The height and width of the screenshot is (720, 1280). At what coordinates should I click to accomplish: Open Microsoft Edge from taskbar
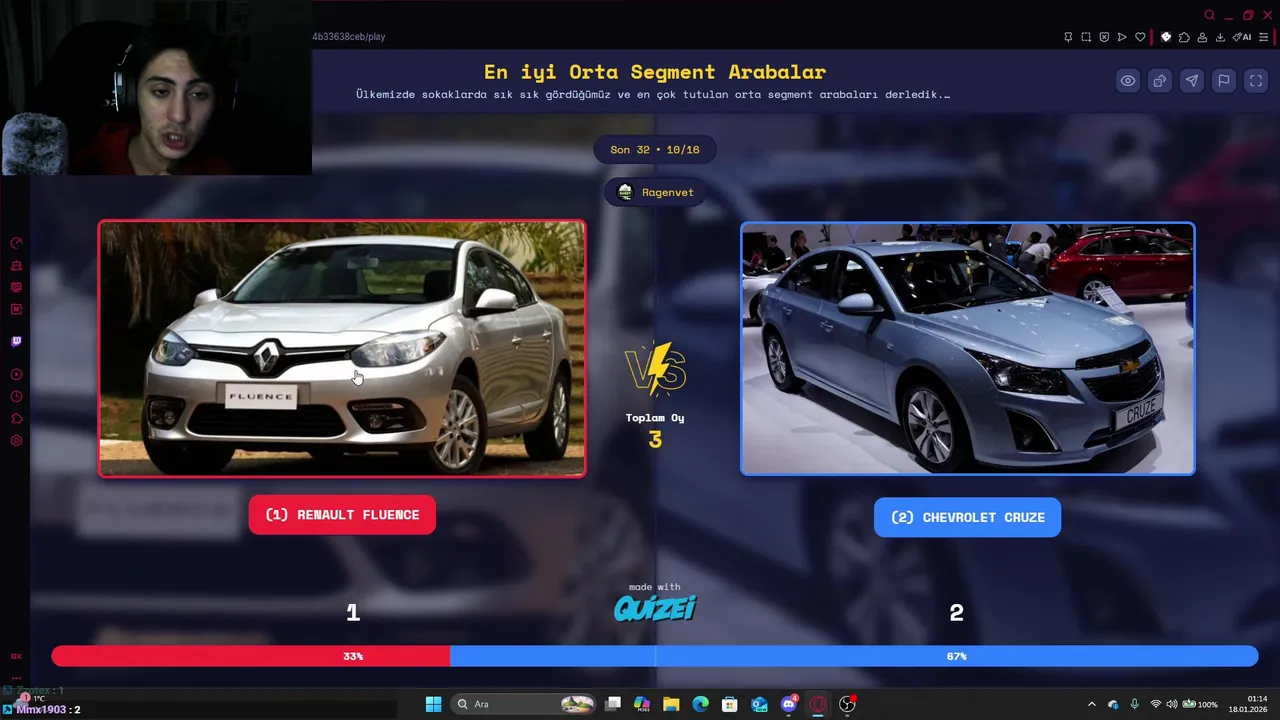pos(700,704)
